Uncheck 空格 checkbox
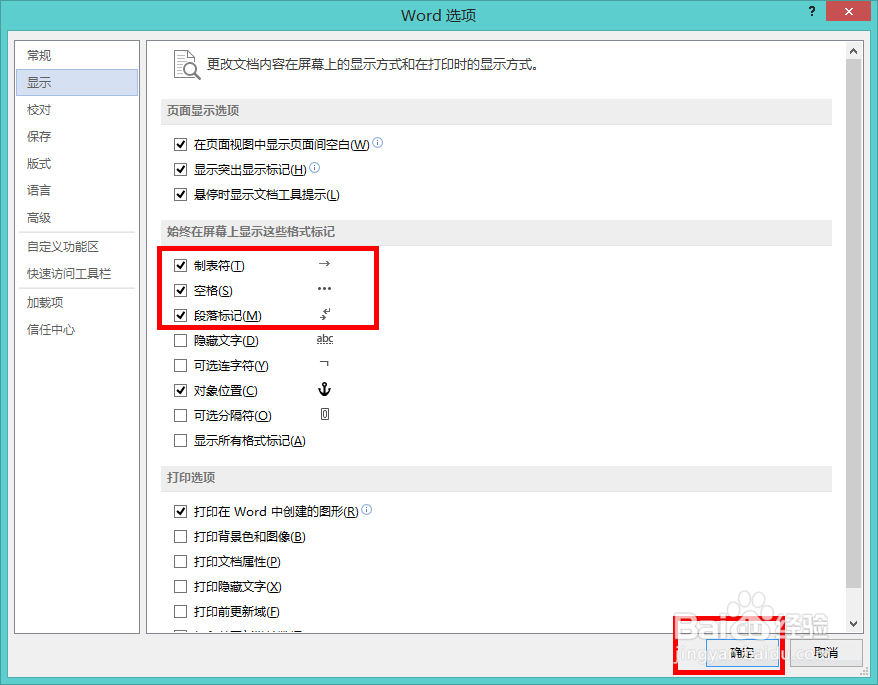The width and height of the screenshot is (878, 685). click(x=180, y=291)
